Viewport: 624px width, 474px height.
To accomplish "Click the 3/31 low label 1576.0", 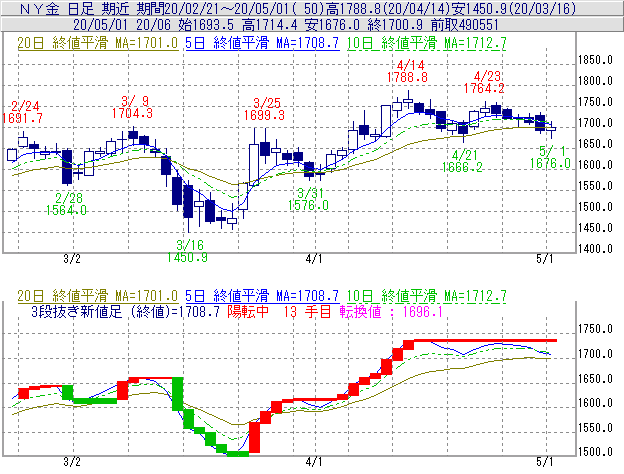I will click(x=308, y=205).
